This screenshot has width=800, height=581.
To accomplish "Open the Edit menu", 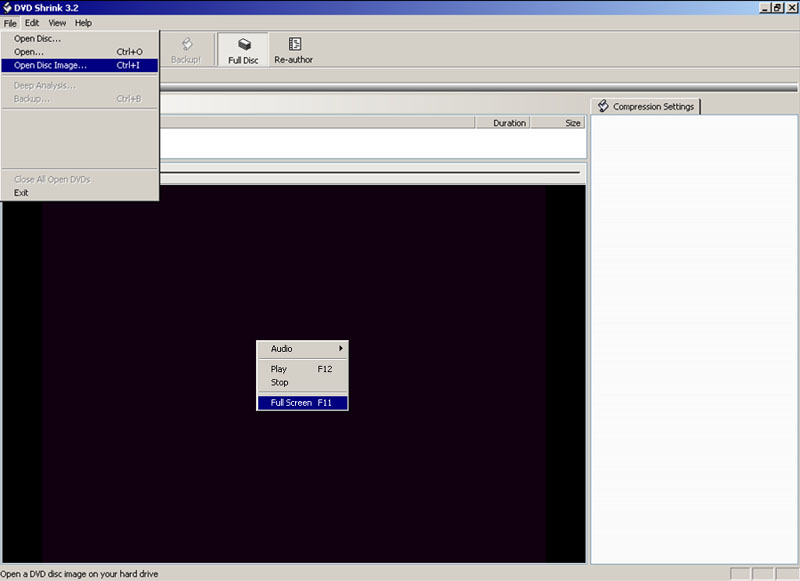I will point(32,23).
